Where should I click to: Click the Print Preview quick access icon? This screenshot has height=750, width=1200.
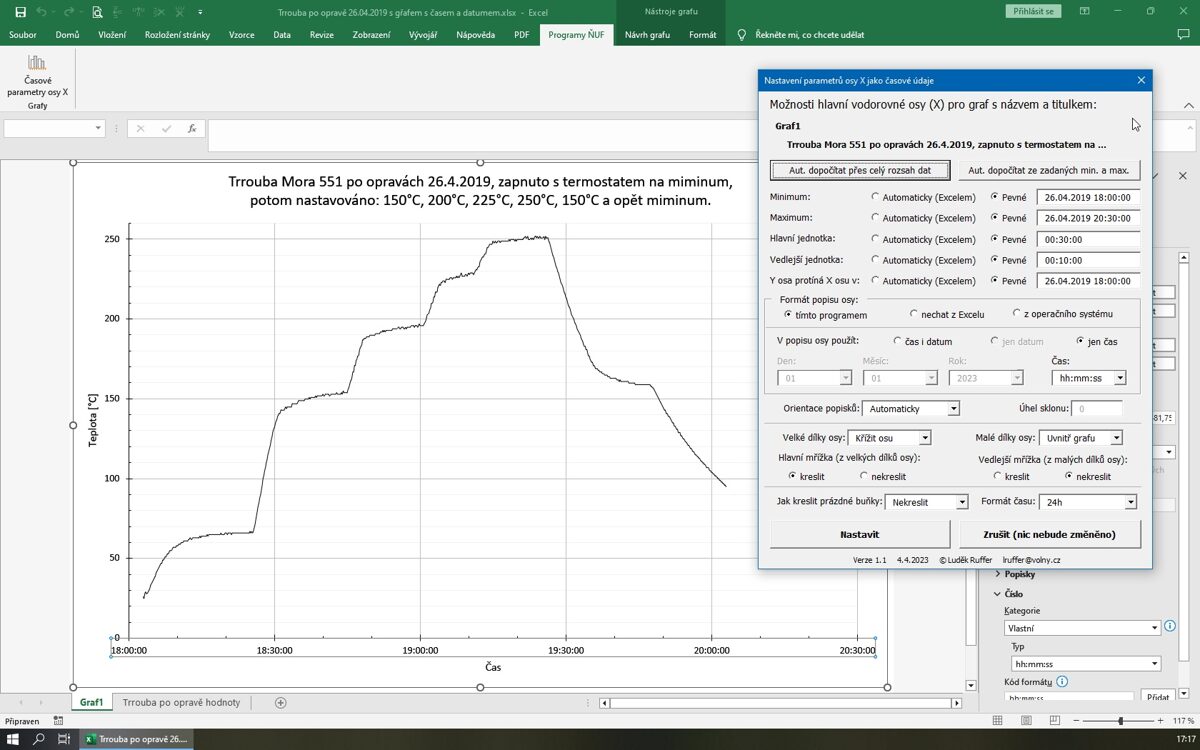coord(97,12)
